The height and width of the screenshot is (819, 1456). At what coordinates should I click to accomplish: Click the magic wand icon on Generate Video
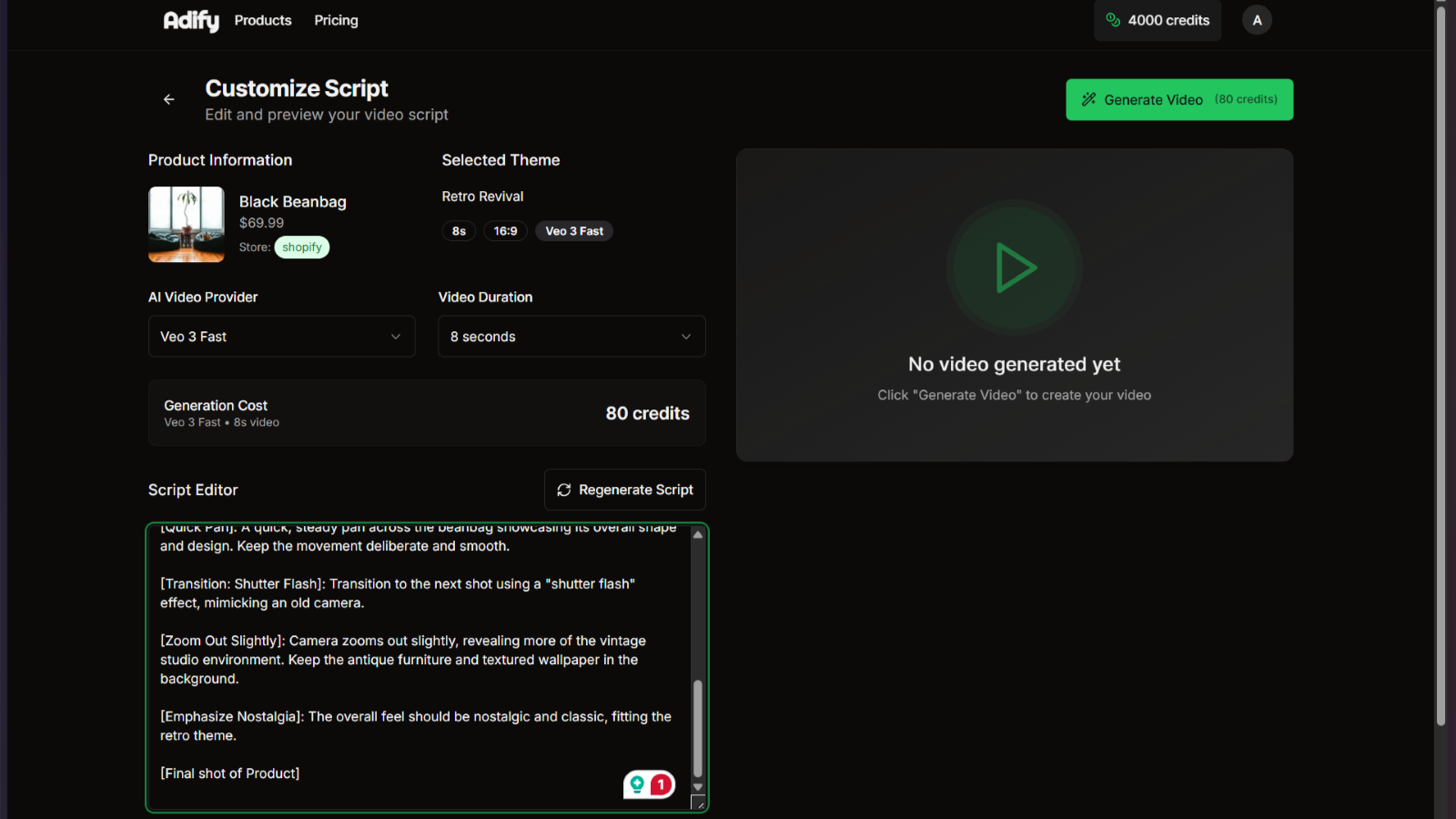click(1088, 99)
